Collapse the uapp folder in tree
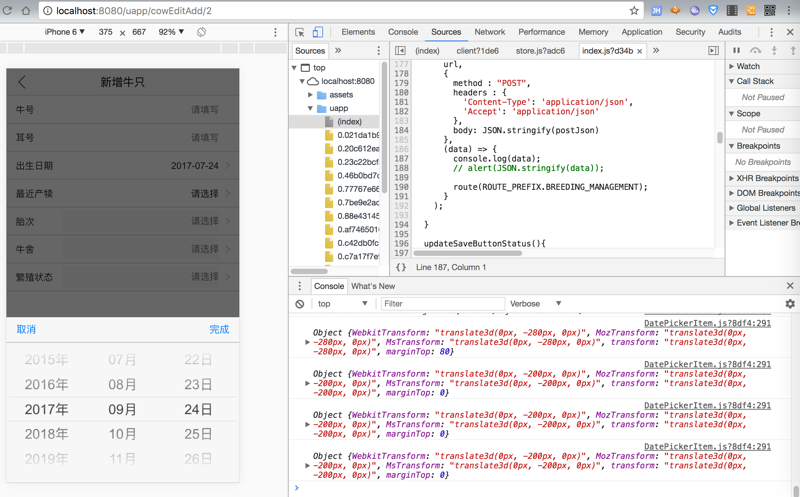This screenshot has height=497, width=800. click(x=311, y=108)
